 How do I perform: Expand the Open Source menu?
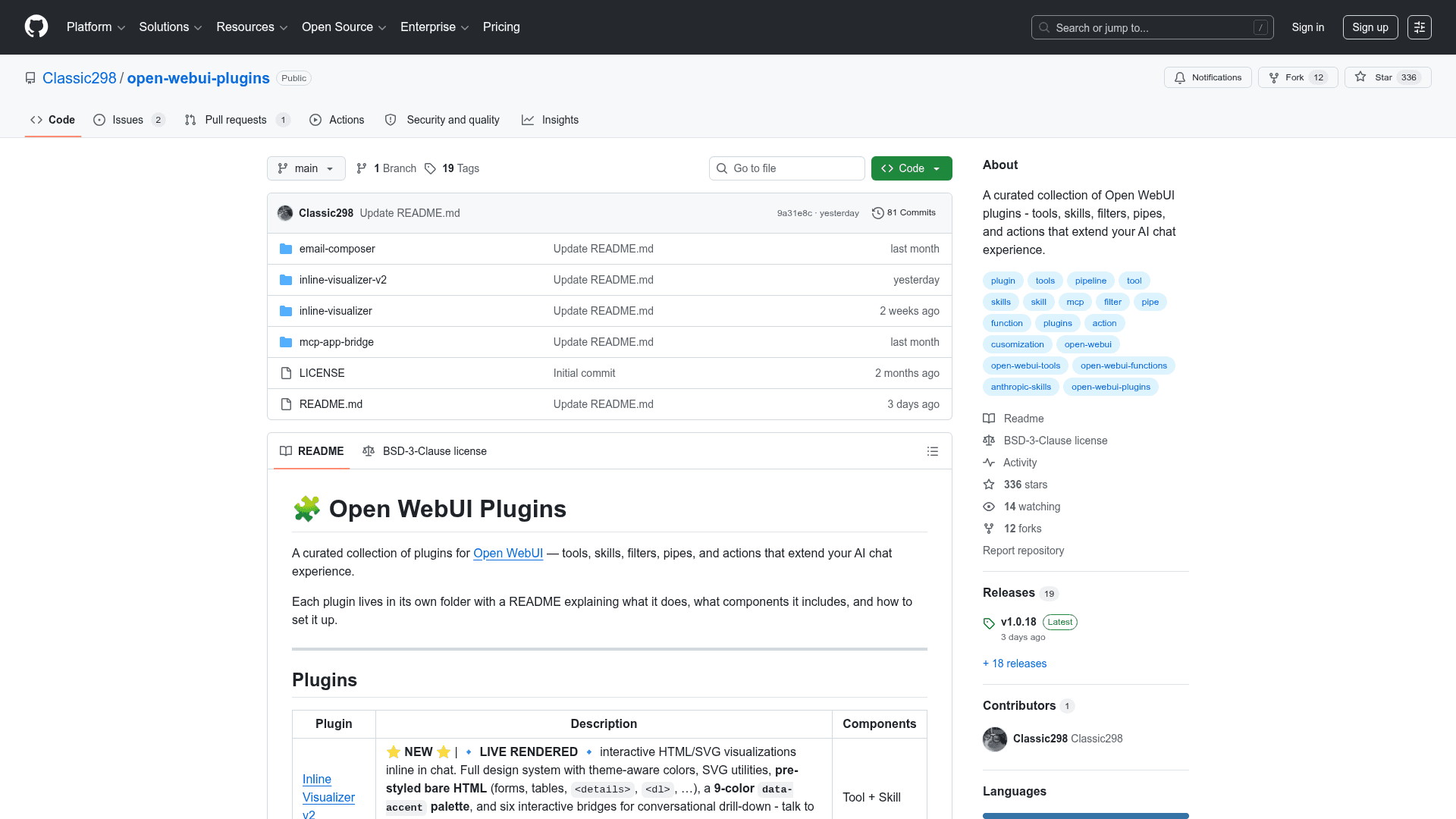click(344, 27)
